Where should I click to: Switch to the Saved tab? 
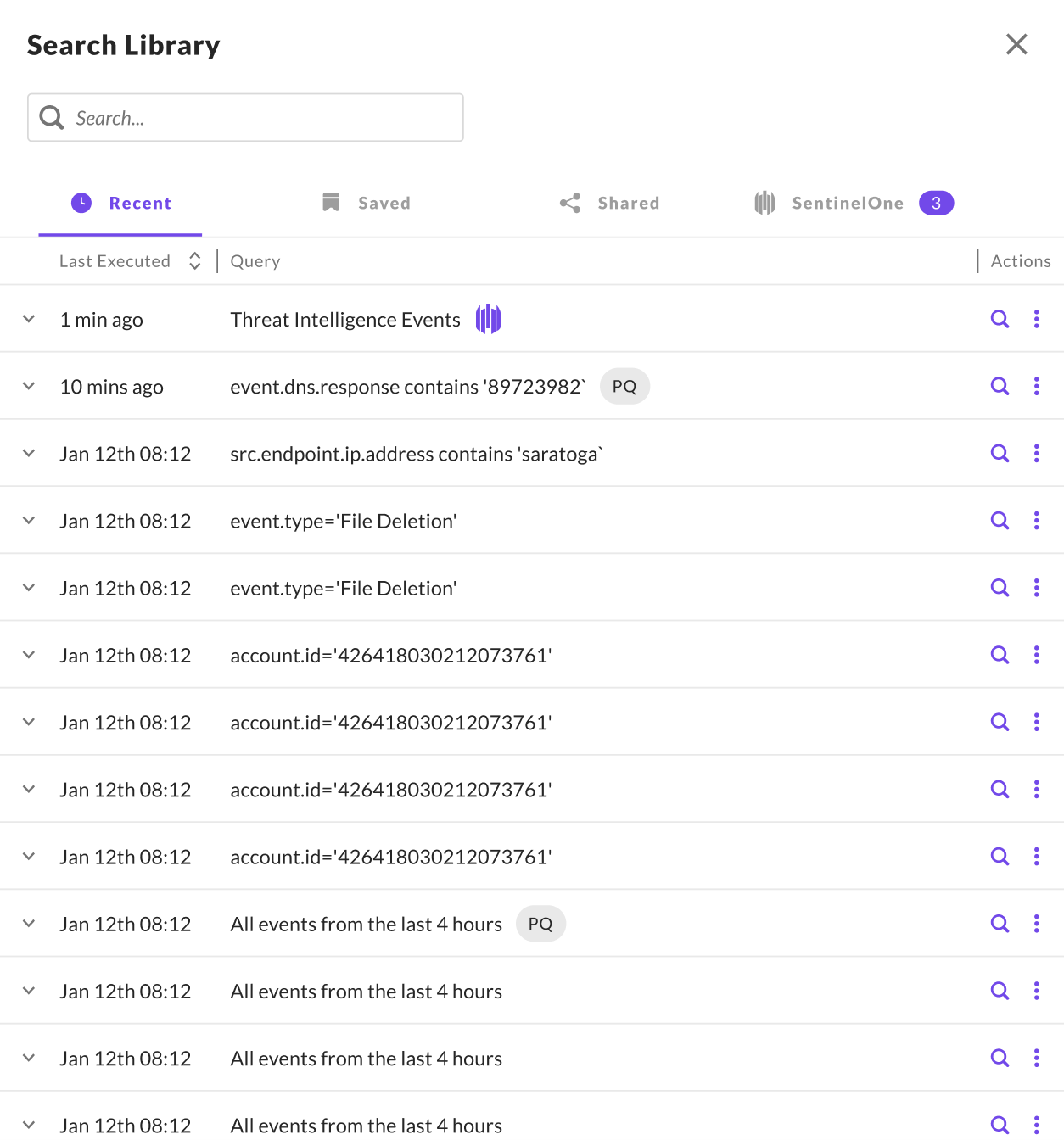pos(367,203)
